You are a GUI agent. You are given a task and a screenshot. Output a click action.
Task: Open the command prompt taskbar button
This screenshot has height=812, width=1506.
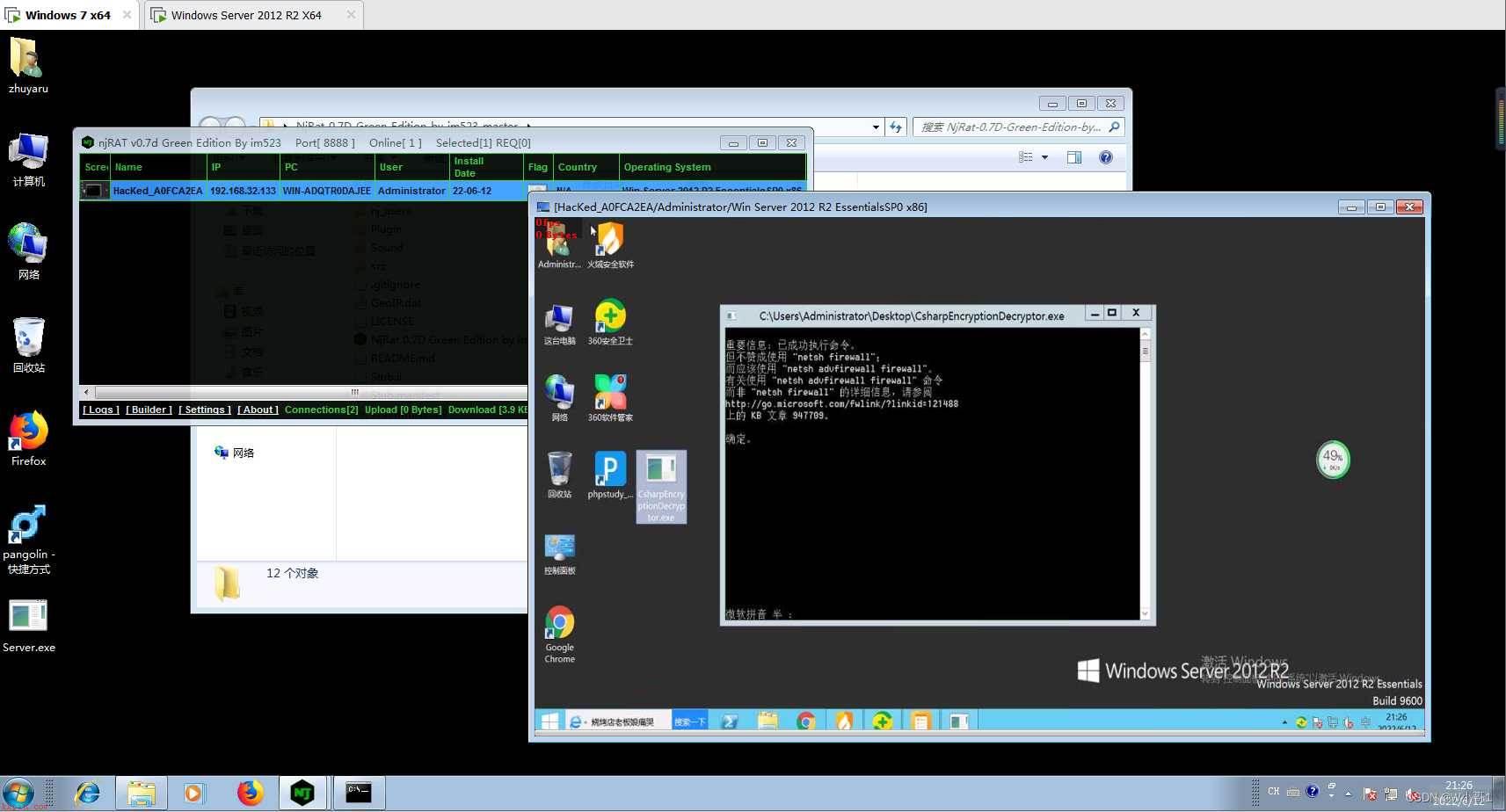[358, 793]
